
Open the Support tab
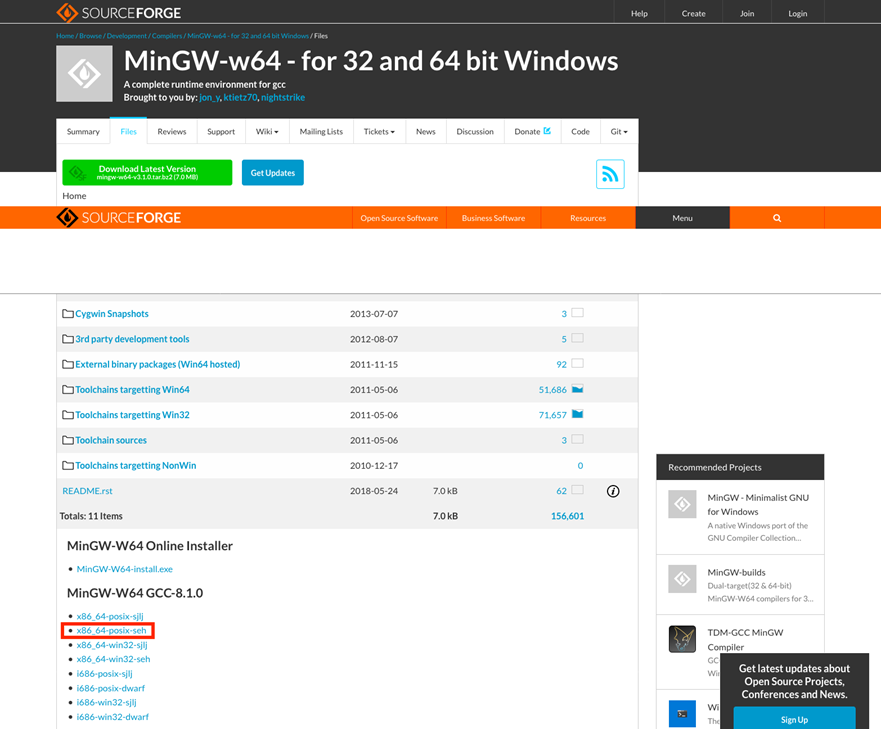click(x=221, y=132)
